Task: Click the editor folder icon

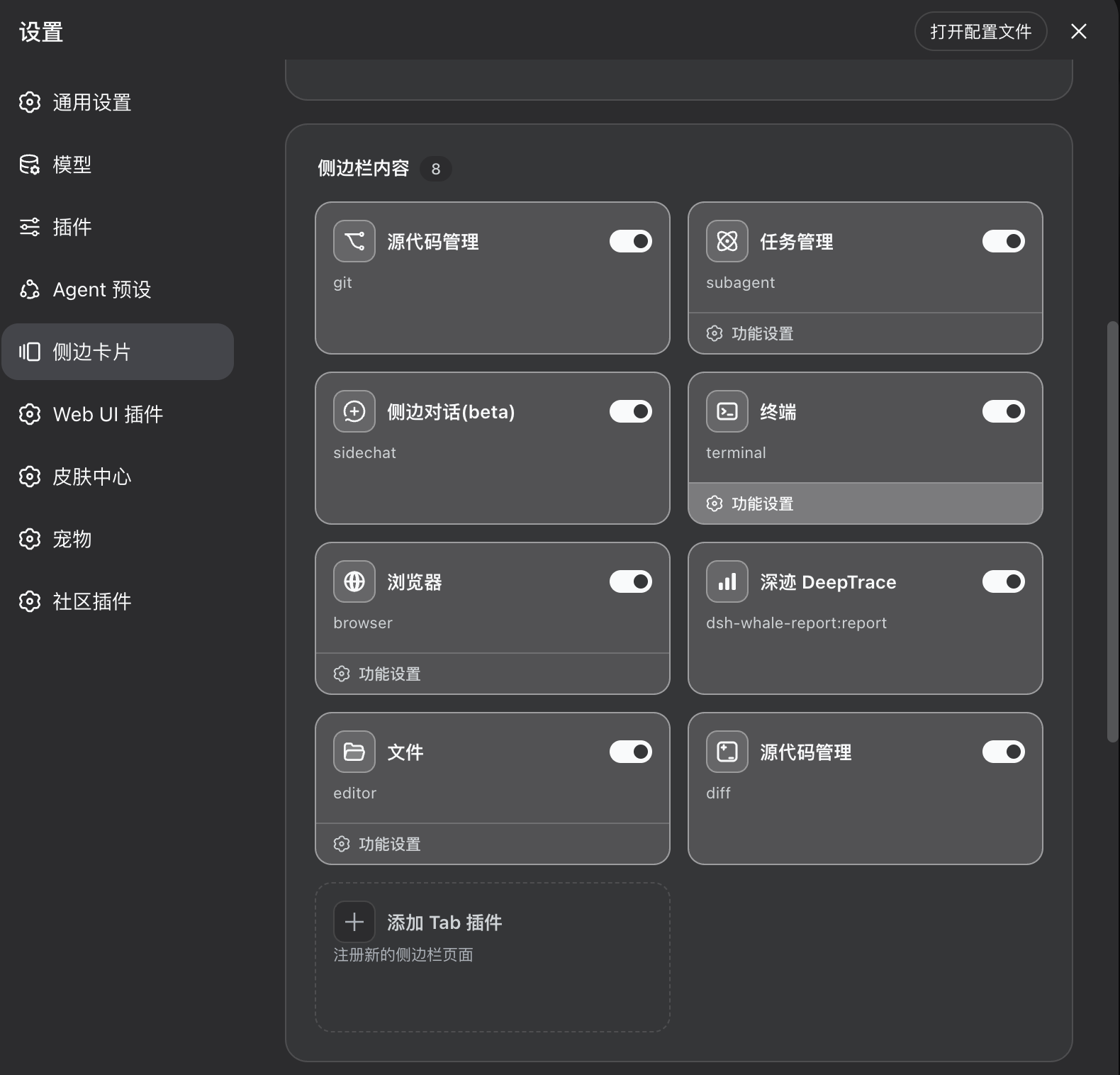Action: point(354,752)
